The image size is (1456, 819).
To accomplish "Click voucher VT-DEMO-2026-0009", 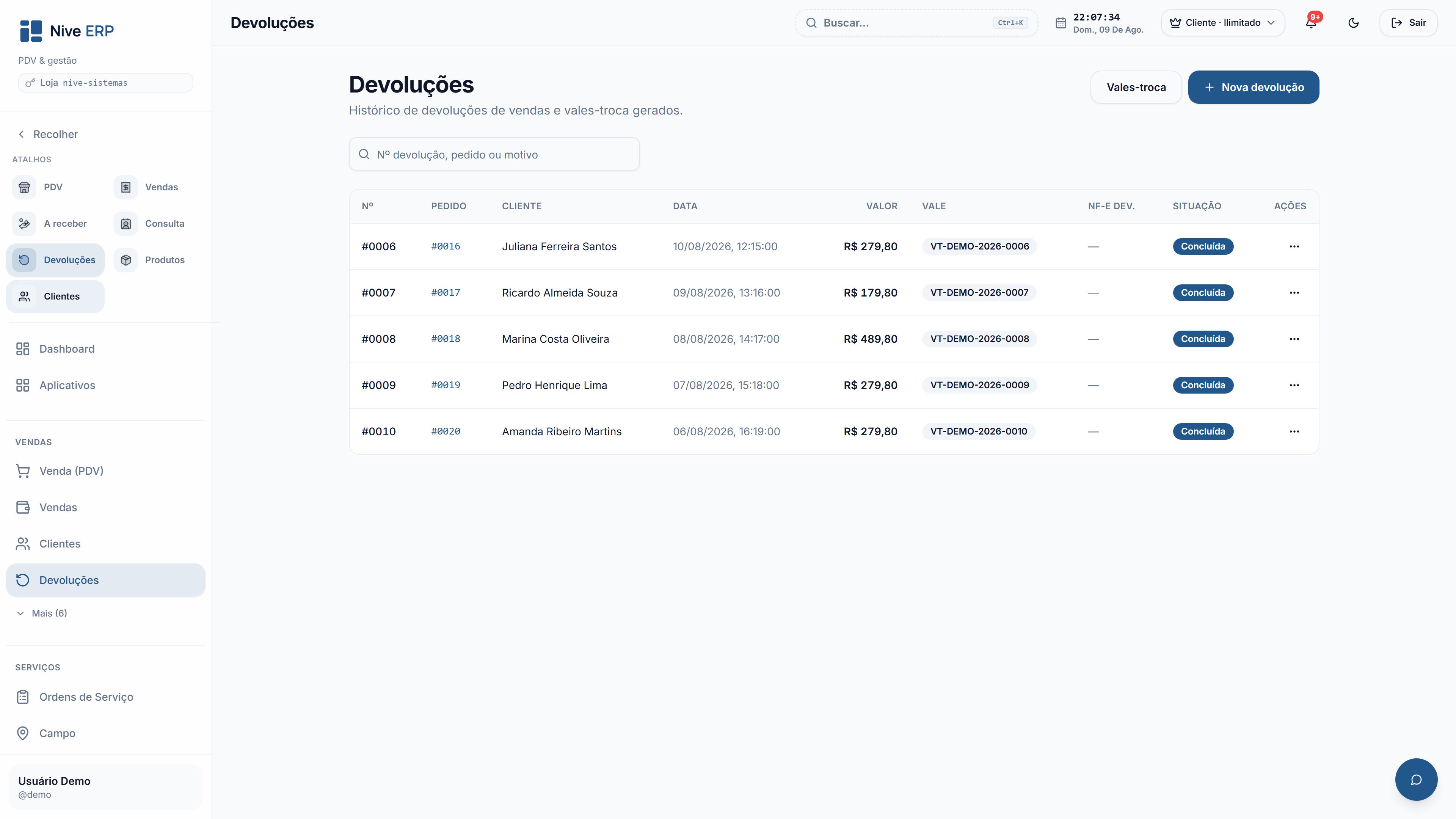I will coord(979,385).
